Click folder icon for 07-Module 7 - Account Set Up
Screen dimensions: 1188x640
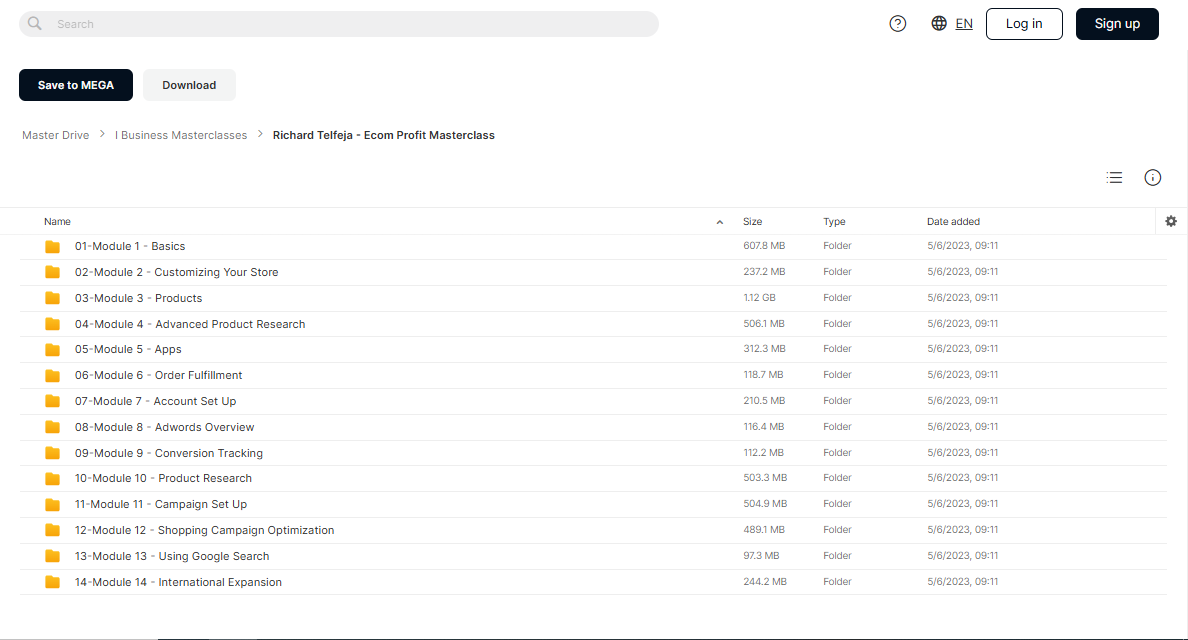(x=52, y=401)
